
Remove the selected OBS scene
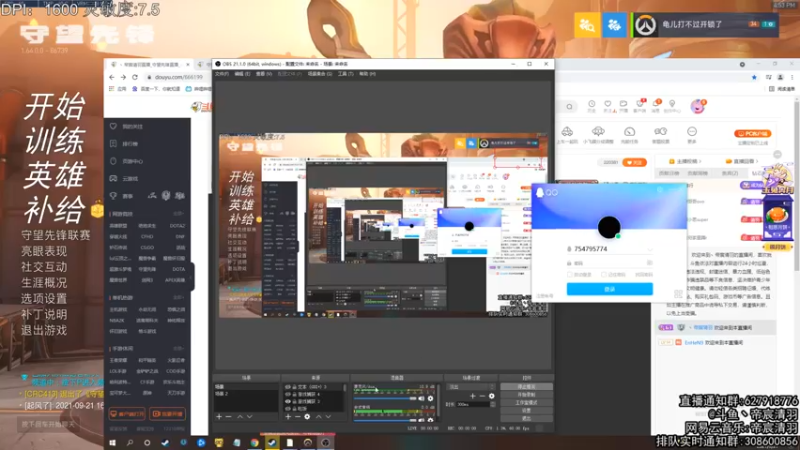(x=228, y=417)
